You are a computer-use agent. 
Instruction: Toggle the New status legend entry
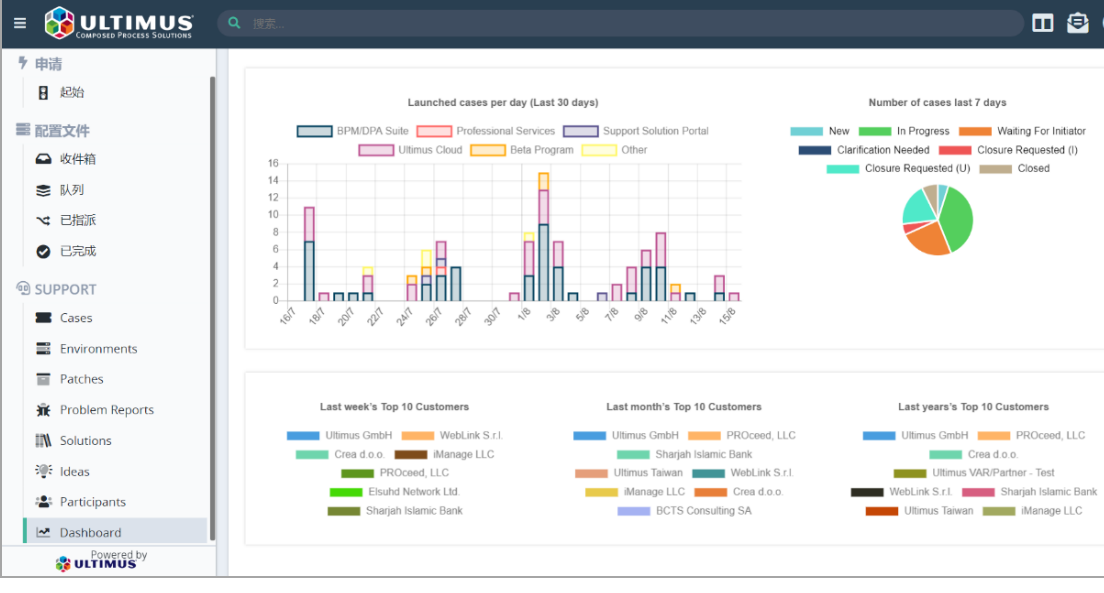[x=820, y=131]
